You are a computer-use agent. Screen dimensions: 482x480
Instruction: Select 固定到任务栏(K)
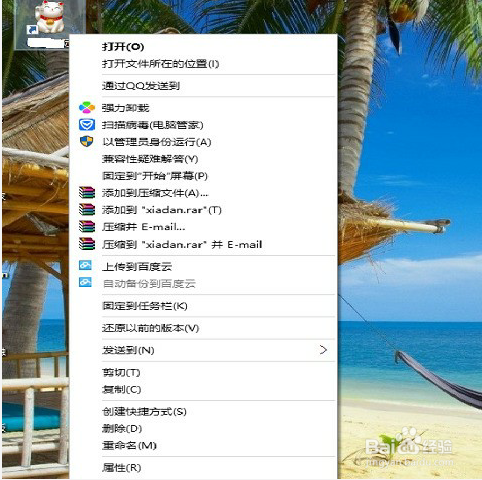[145, 306]
